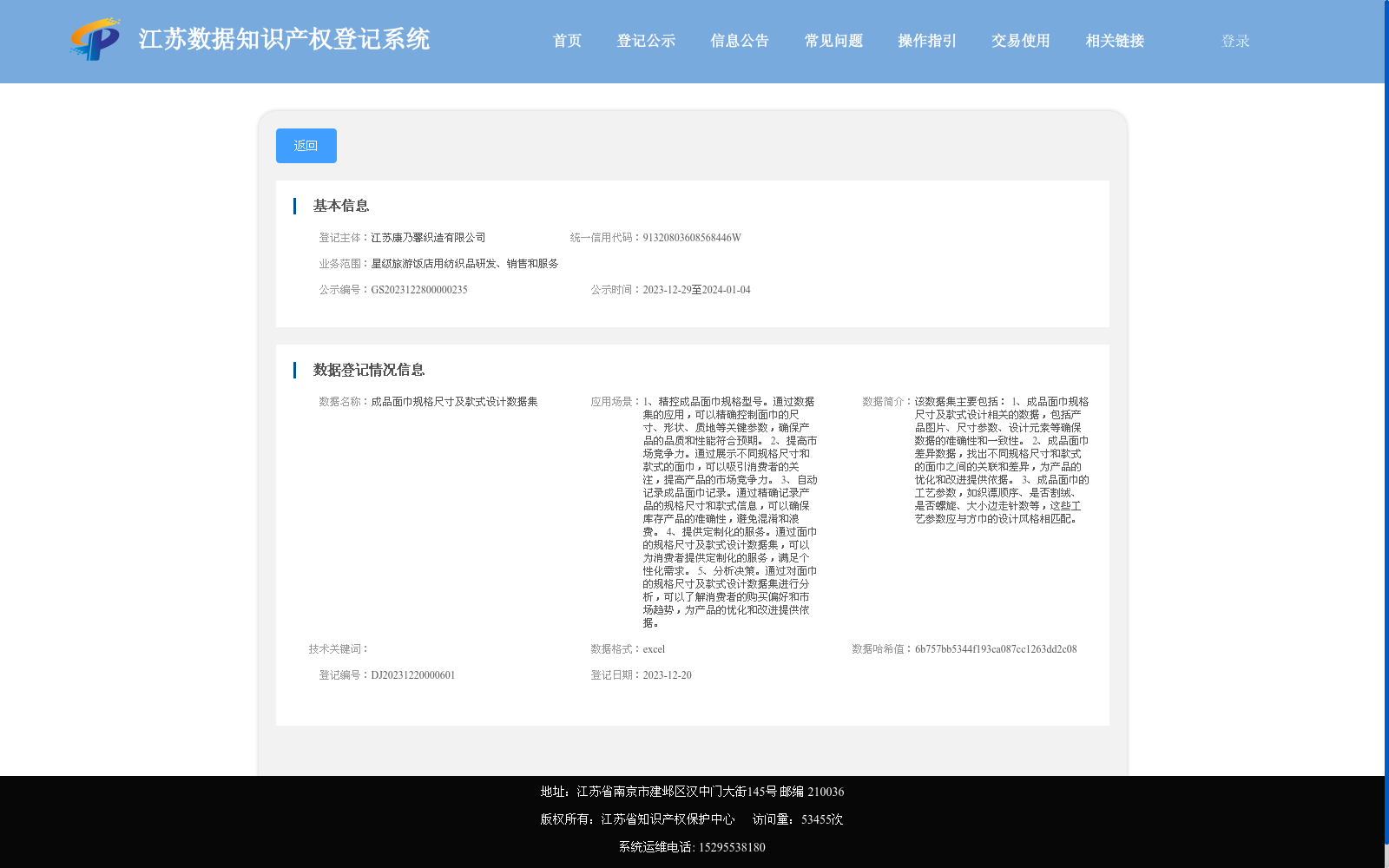
Task: Open 相关链接 menu item
Action: coord(1115,41)
